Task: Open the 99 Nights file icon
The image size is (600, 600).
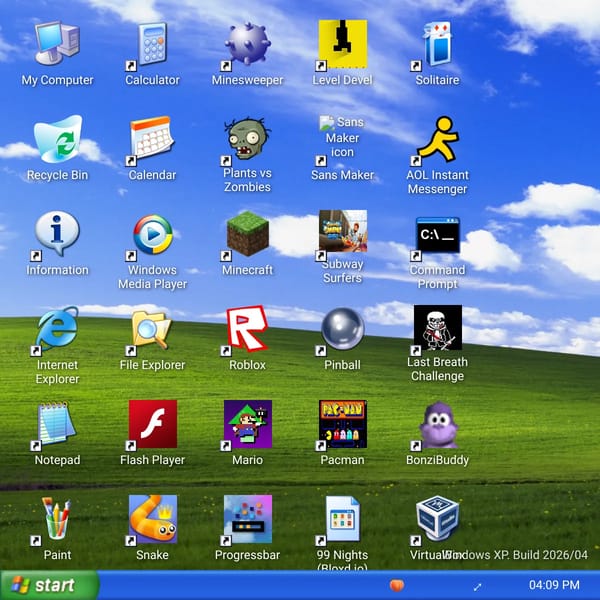Action: (x=342, y=519)
